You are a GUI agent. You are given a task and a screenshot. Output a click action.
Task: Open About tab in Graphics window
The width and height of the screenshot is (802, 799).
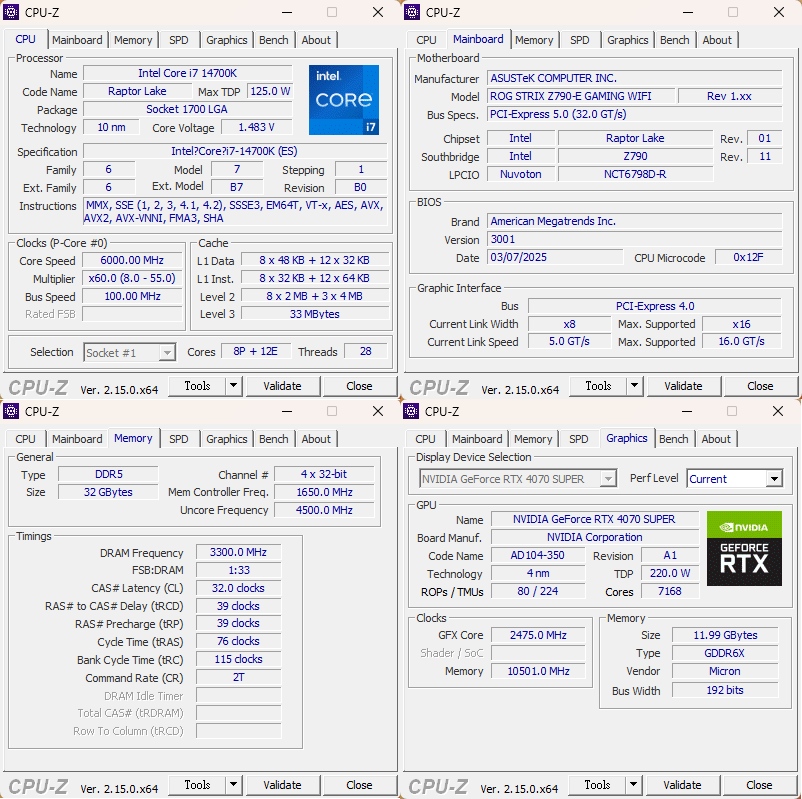[716, 439]
